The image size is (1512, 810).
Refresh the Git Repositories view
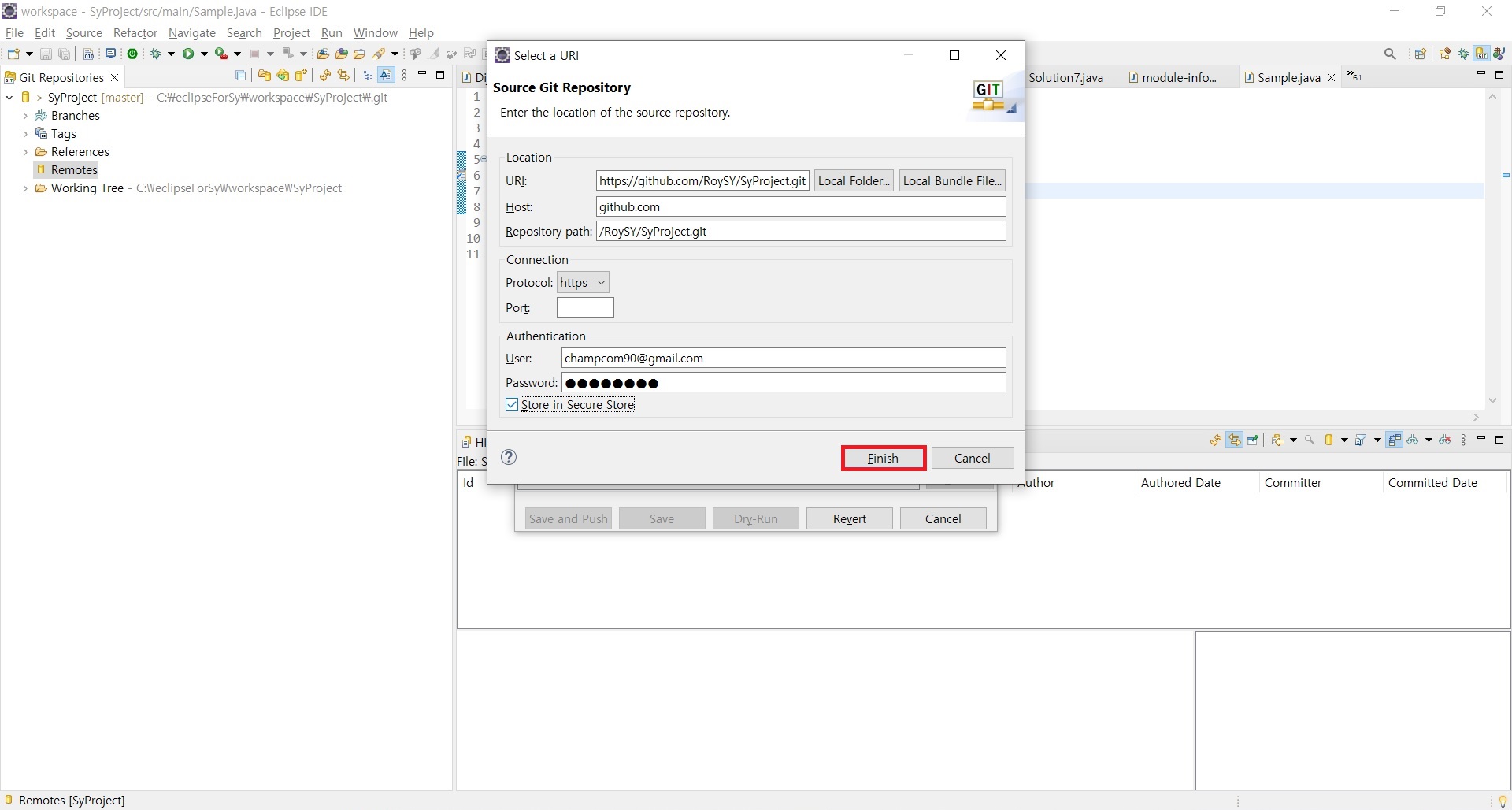point(324,76)
